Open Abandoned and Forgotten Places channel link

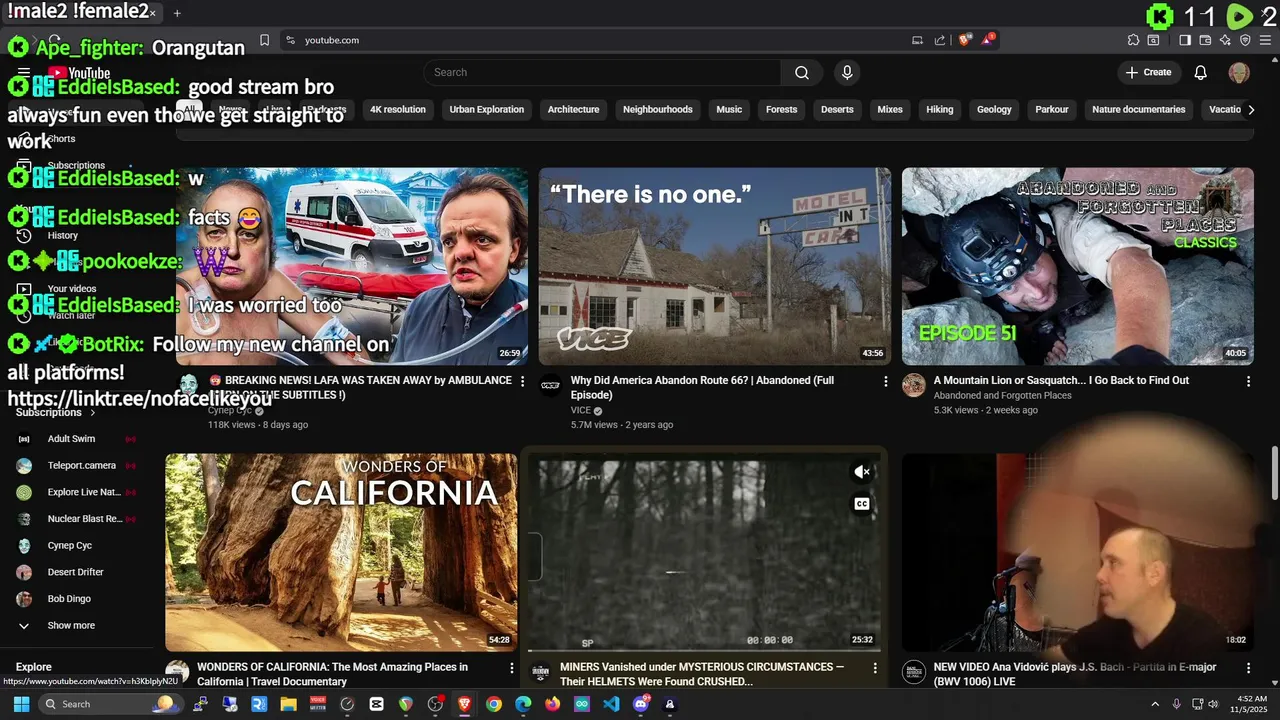coord(1002,395)
